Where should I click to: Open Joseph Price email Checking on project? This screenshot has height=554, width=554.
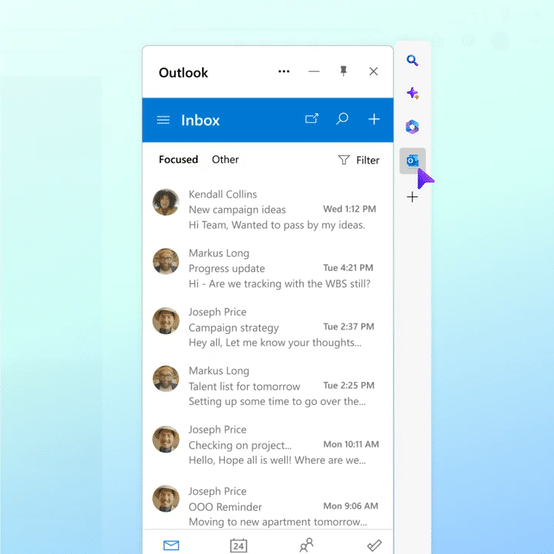(268, 445)
